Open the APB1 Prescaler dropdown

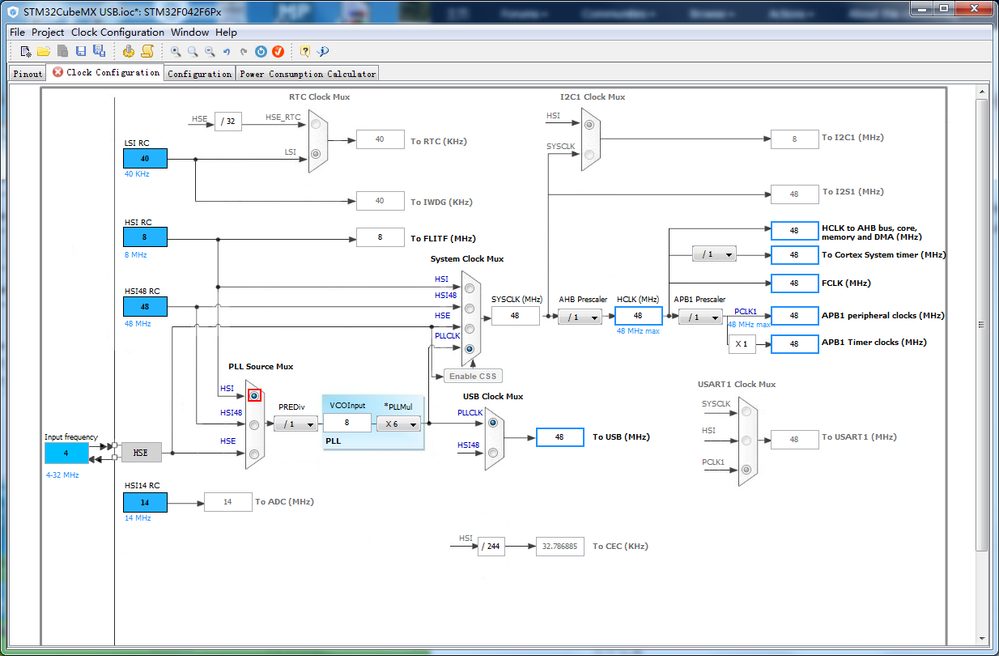click(x=700, y=317)
